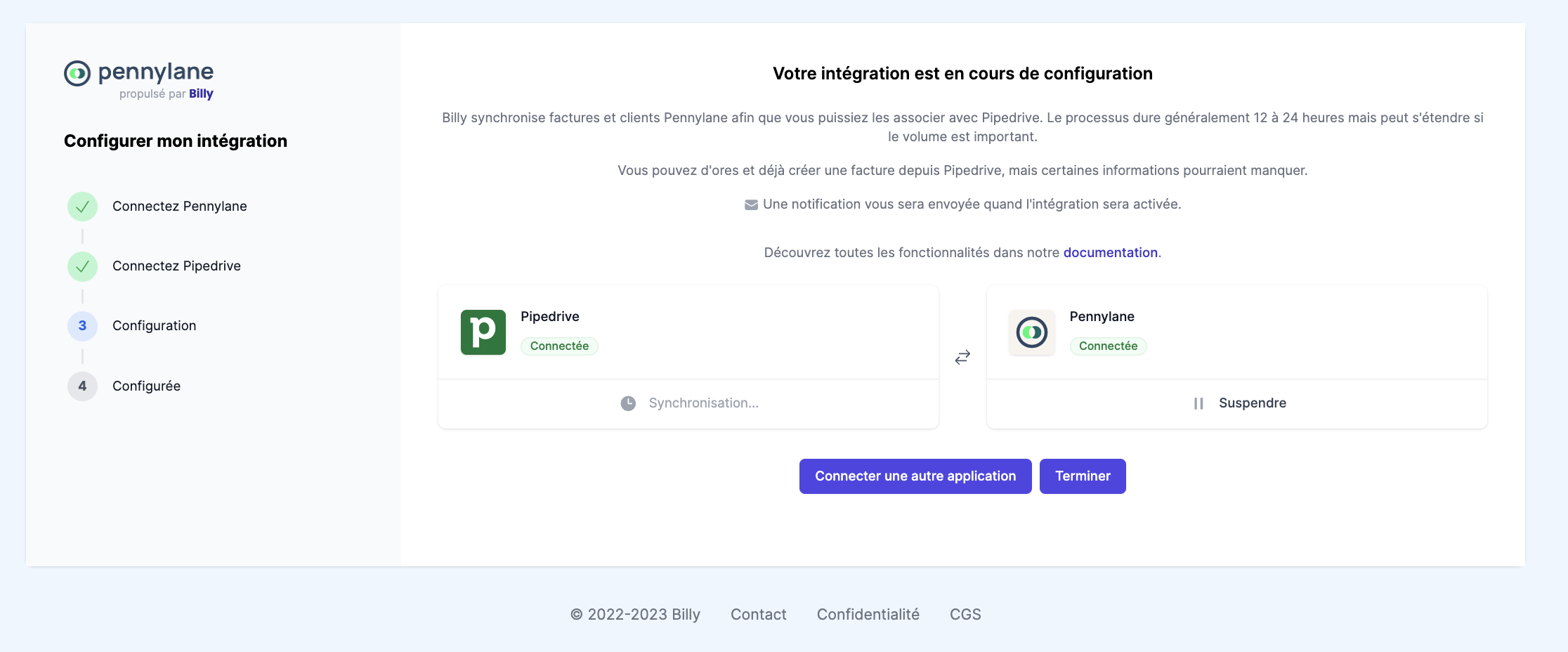Open the Connectez Pennylane step label

pos(180,206)
